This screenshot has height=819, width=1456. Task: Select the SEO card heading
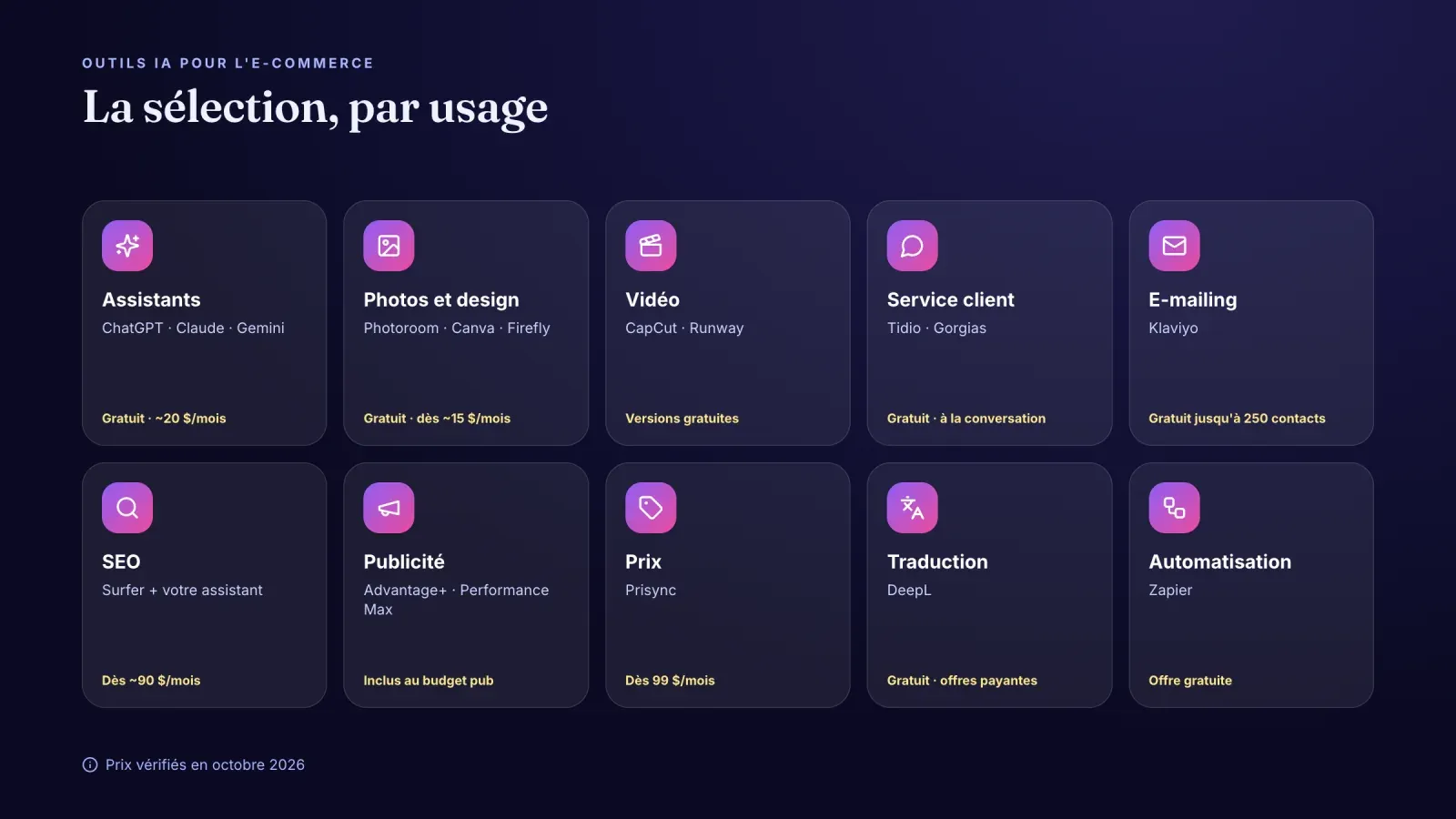point(121,562)
